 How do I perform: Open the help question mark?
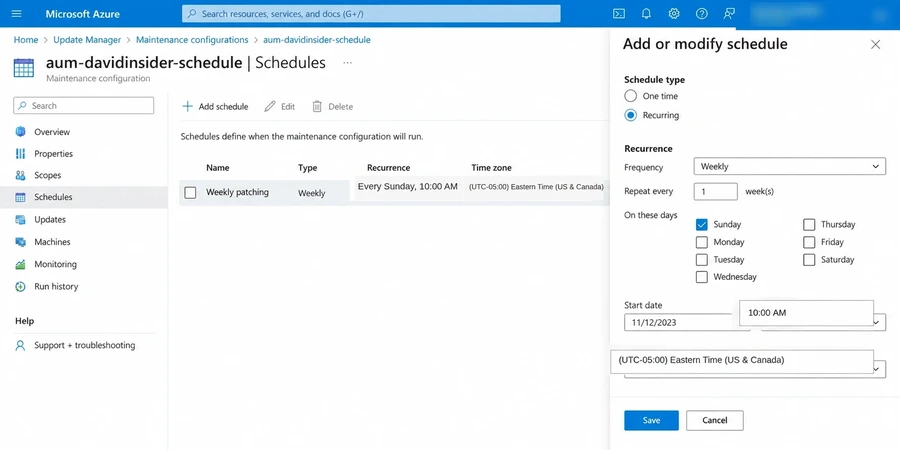(701, 14)
